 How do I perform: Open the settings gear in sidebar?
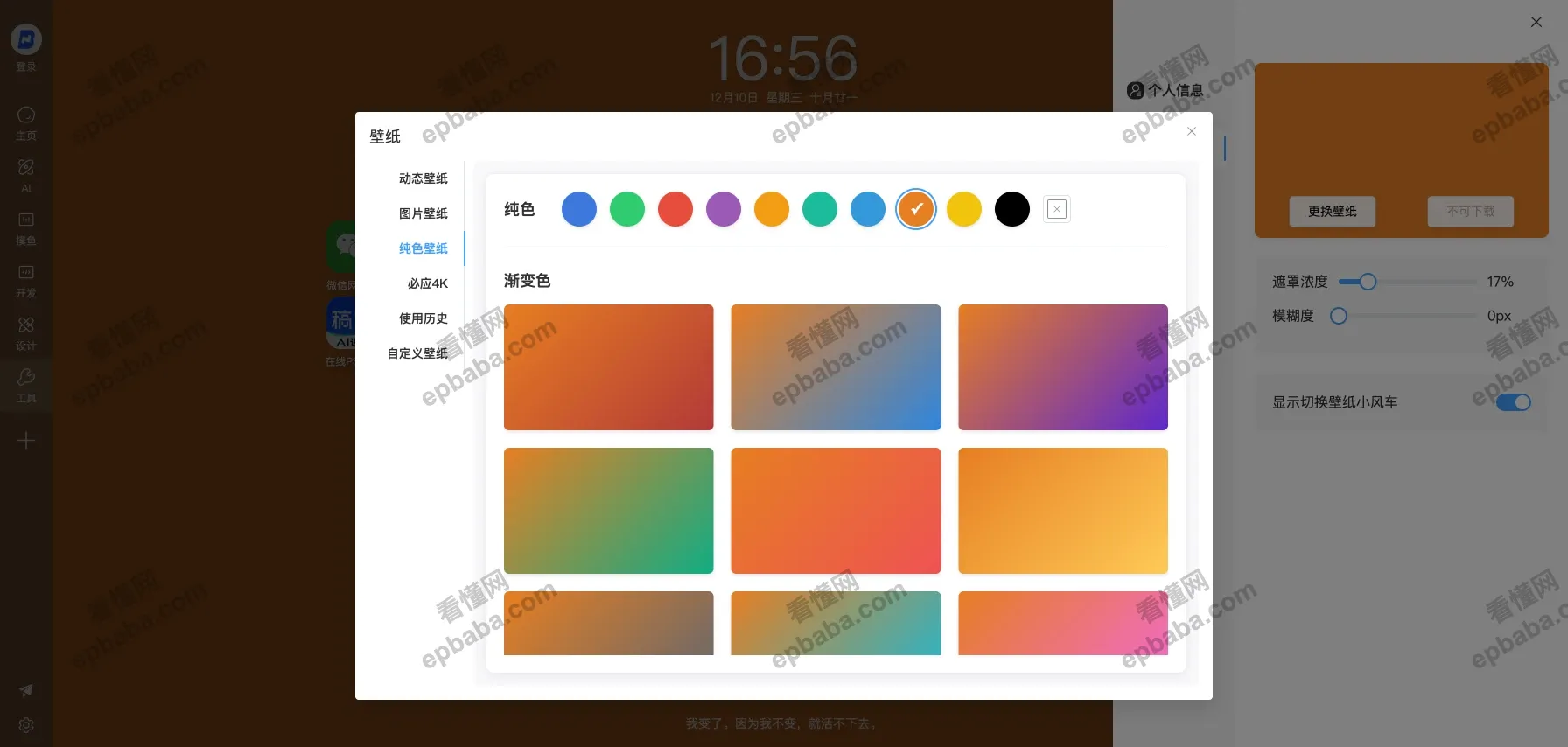pos(26,725)
